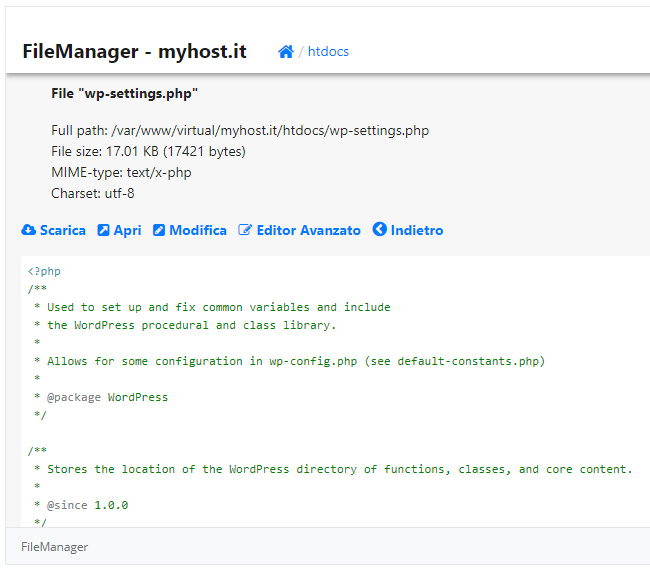Click the <?php opening tag in code
Screen dimensions: 650x570
pos(44,271)
